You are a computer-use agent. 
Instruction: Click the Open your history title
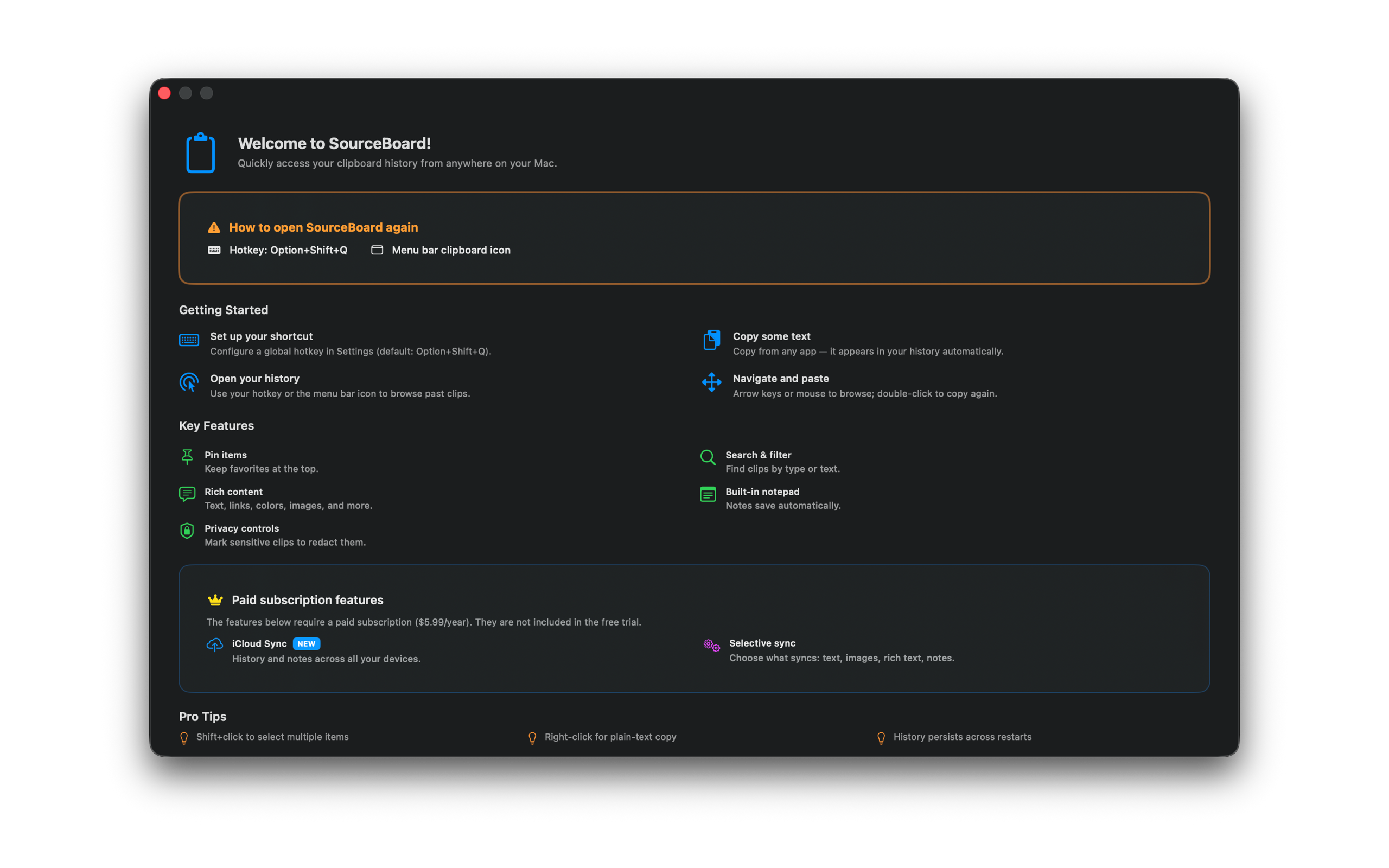point(255,378)
